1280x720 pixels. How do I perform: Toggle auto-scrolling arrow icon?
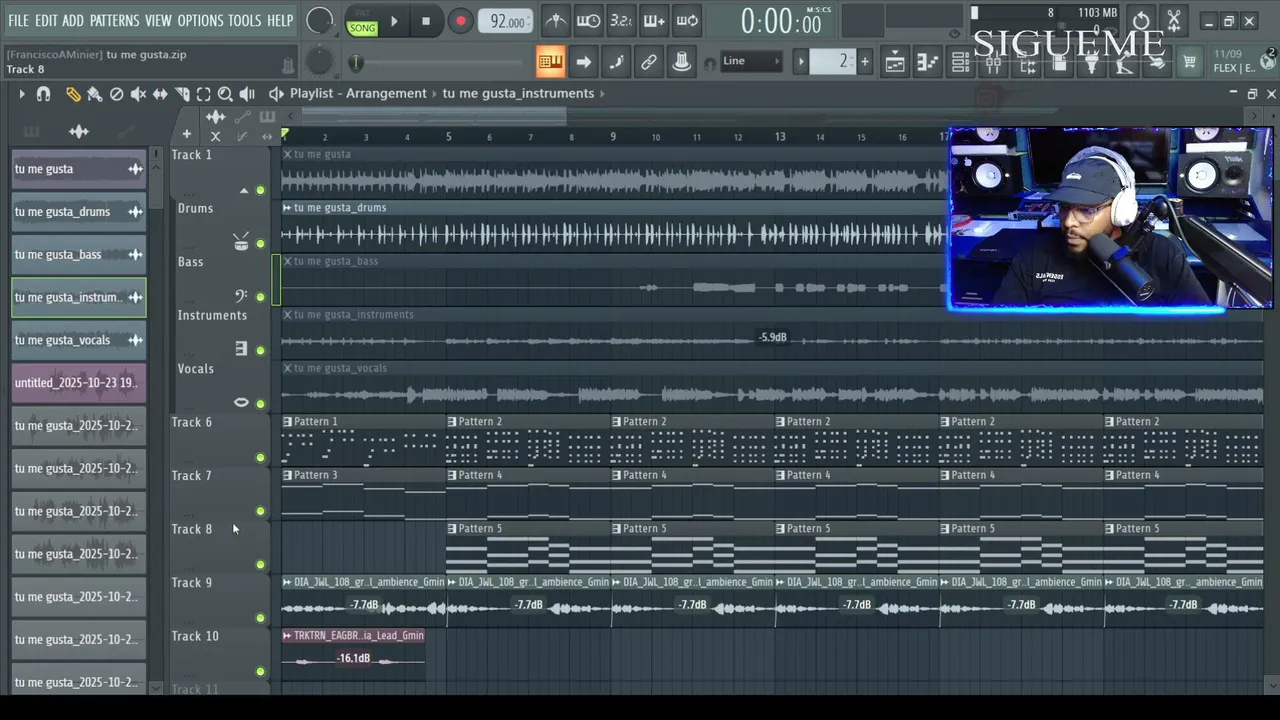click(583, 62)
